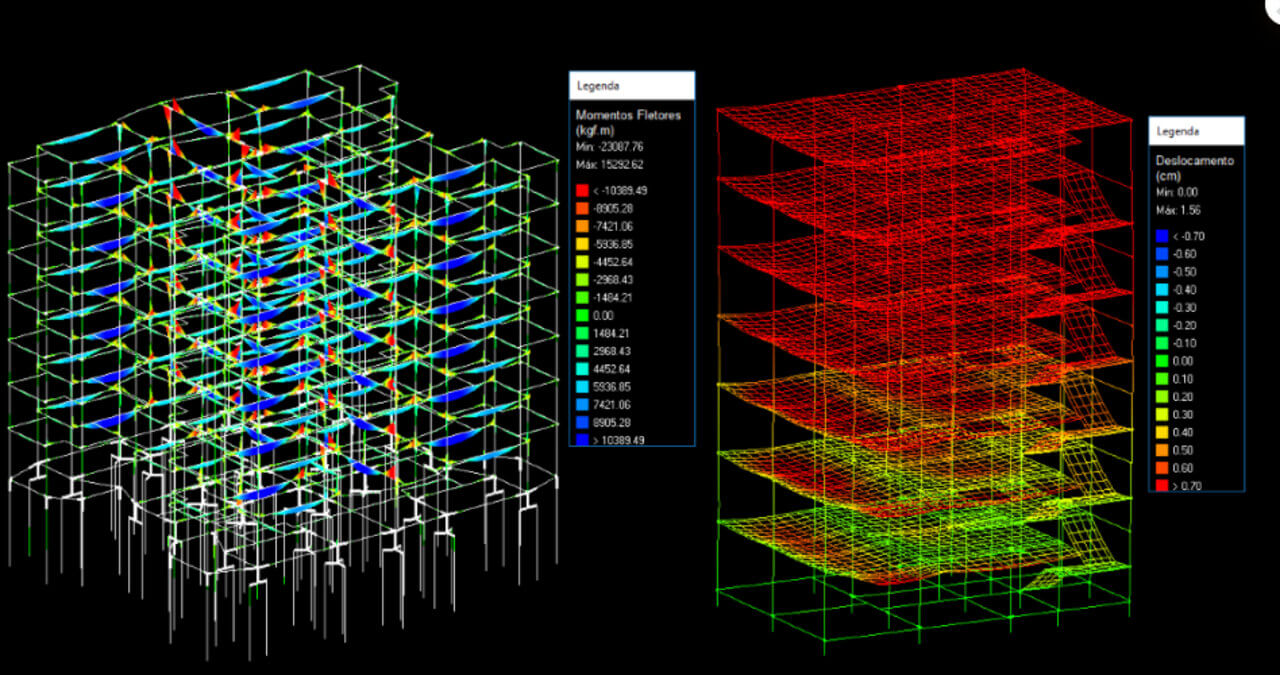The height and width of the screenshot is (675, 1280).
Task: Click the 'Máx: 1.56' displacement value
Action: [1177, 210]
